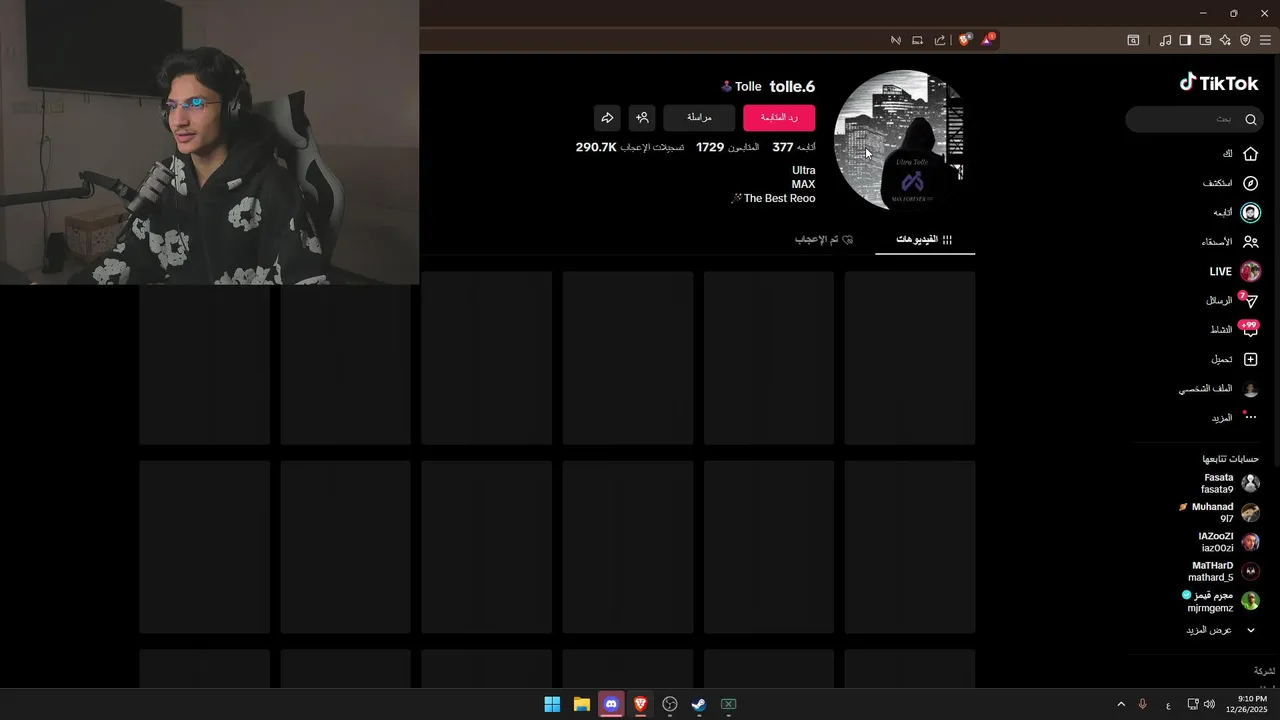
Task: Click the share arrow button on tolle.6 profile
Action: click(x=607, y=118)
